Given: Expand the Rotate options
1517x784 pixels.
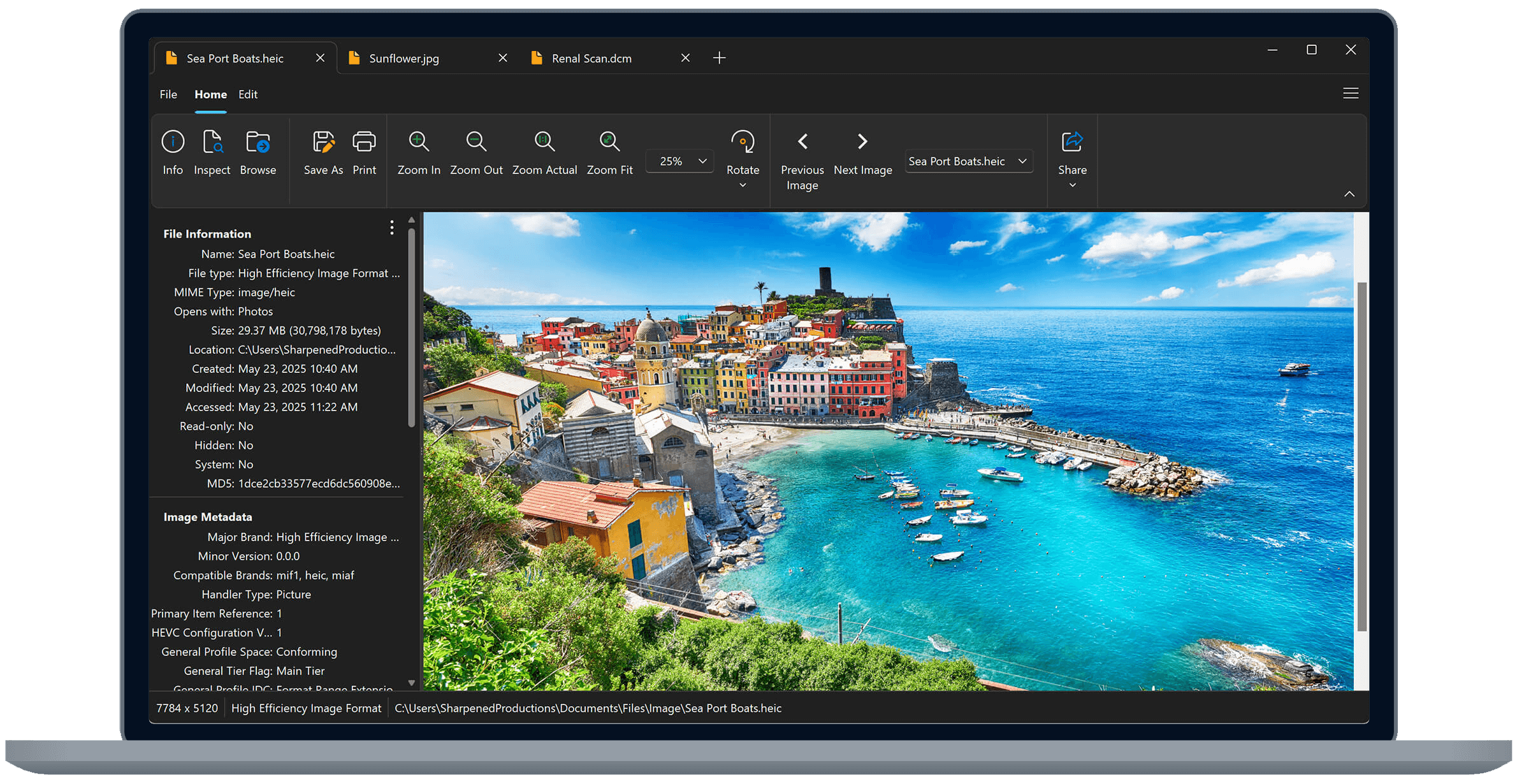Looking at the screenshot, I should [x=743, y=184].
